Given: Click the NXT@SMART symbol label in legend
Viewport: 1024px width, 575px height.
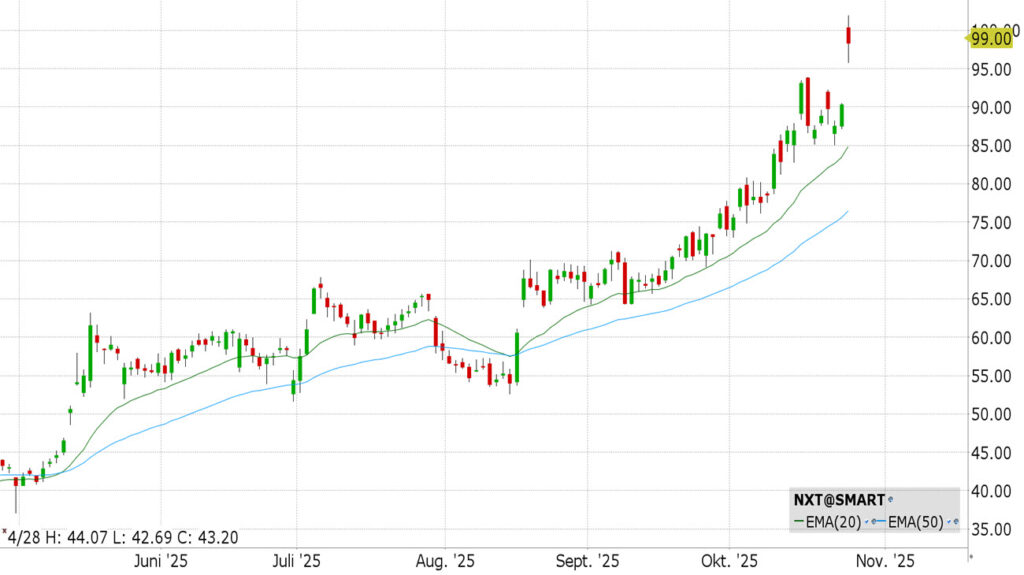Looking at the screenshot, I should pos(837,498).
